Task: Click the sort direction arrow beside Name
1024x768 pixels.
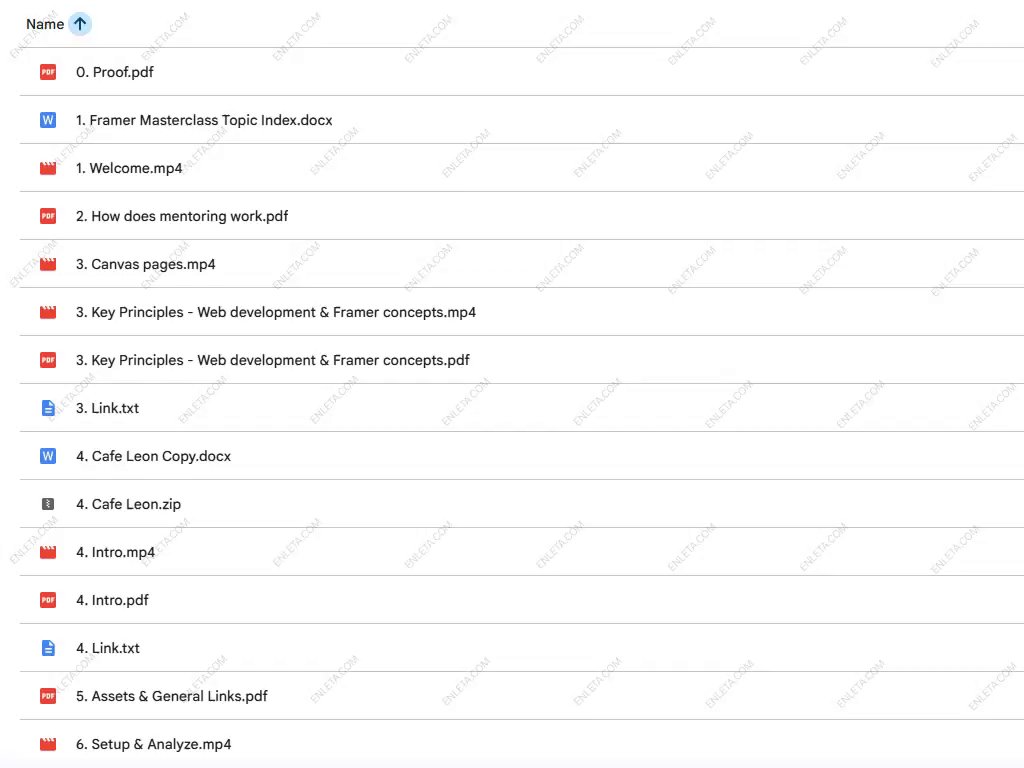Action: coord(80,24)
